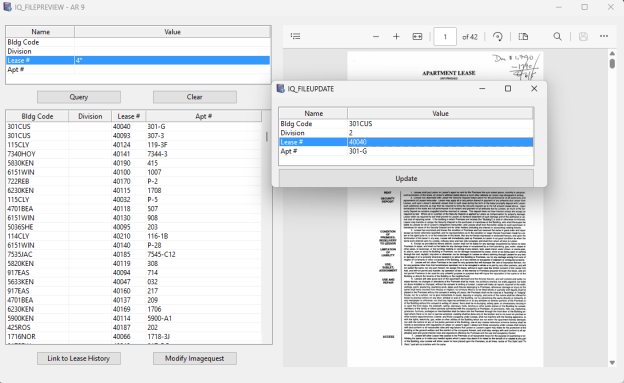This screenshot has height=383, width=624.
Task: Select the 4701BEA row with lease 40118
Action: coord(134,209)
